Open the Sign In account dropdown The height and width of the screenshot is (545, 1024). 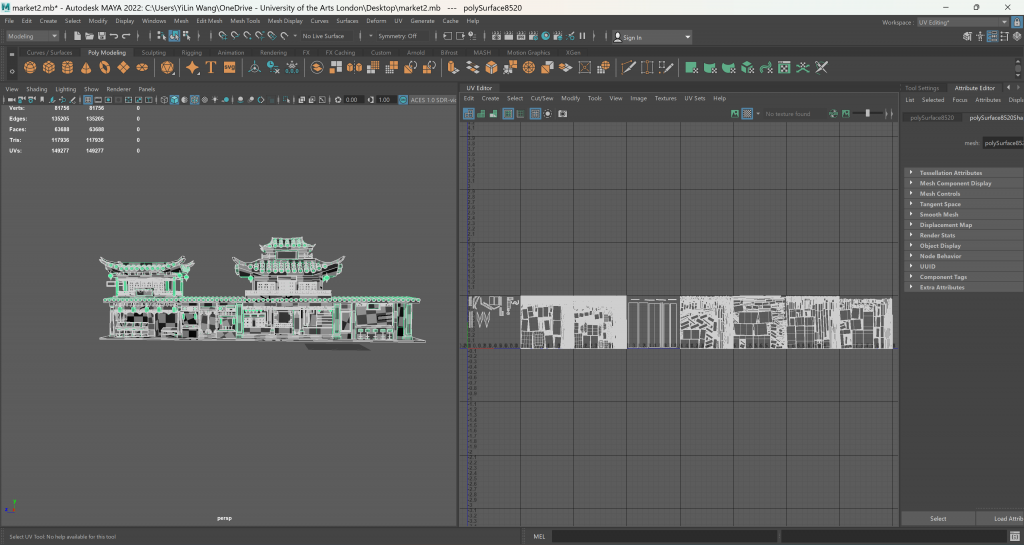pos(651,37)
